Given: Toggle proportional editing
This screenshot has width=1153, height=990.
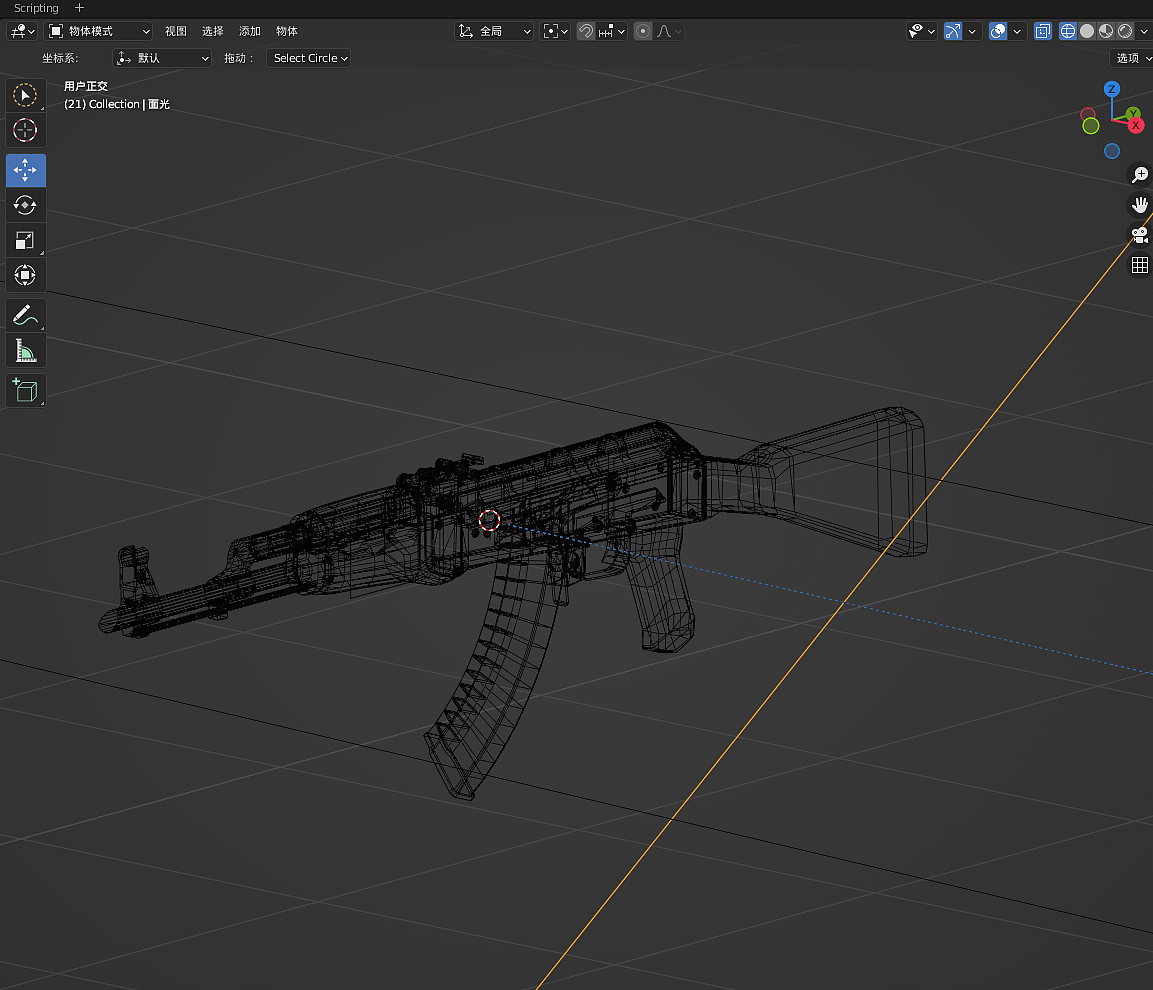Looking at the screenshot, I should pyautogui.click(x=643, y=31).
